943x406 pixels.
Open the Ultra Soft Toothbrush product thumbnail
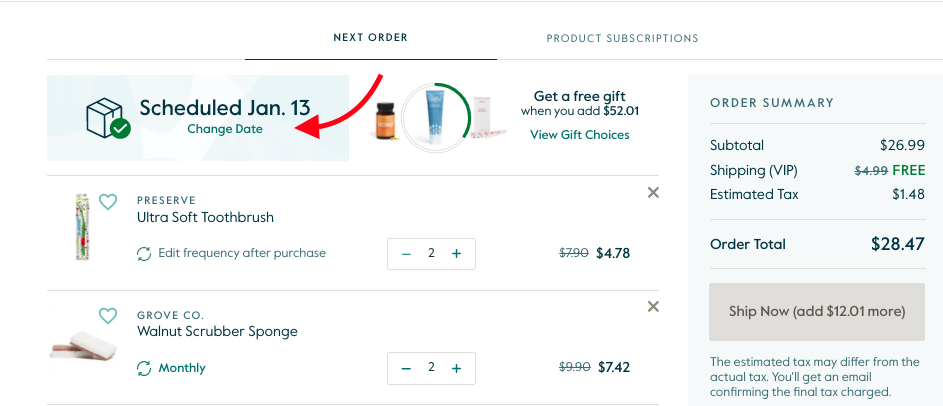82,227
